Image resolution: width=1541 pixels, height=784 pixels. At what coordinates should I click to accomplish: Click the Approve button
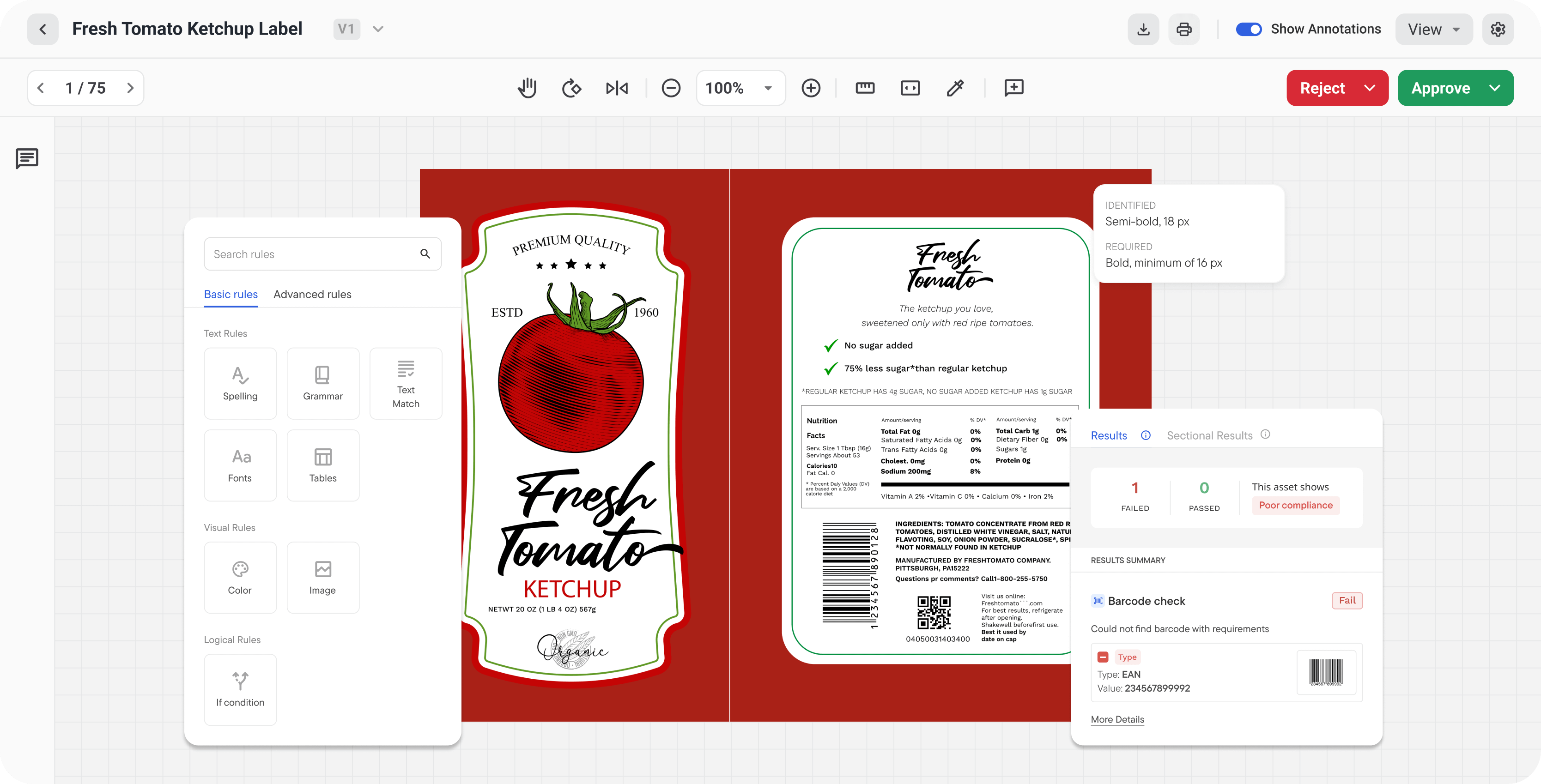tap(1440, 88)
